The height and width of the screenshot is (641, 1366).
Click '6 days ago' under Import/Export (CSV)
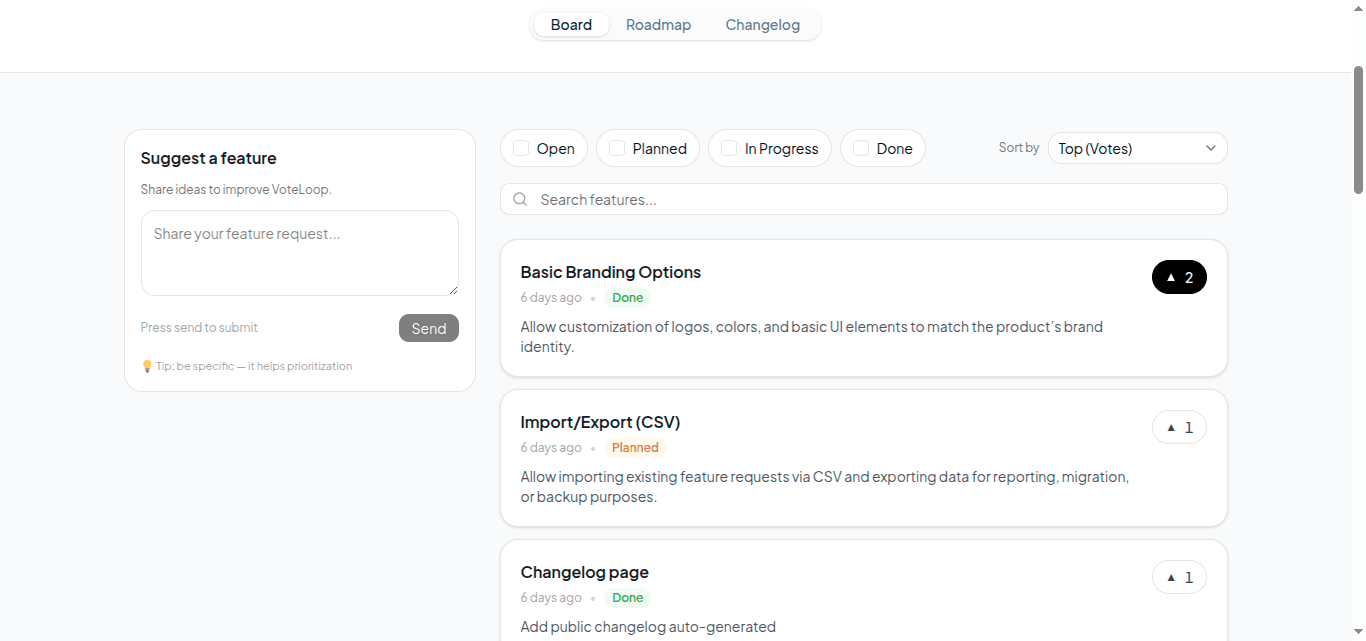pos(551,447)
